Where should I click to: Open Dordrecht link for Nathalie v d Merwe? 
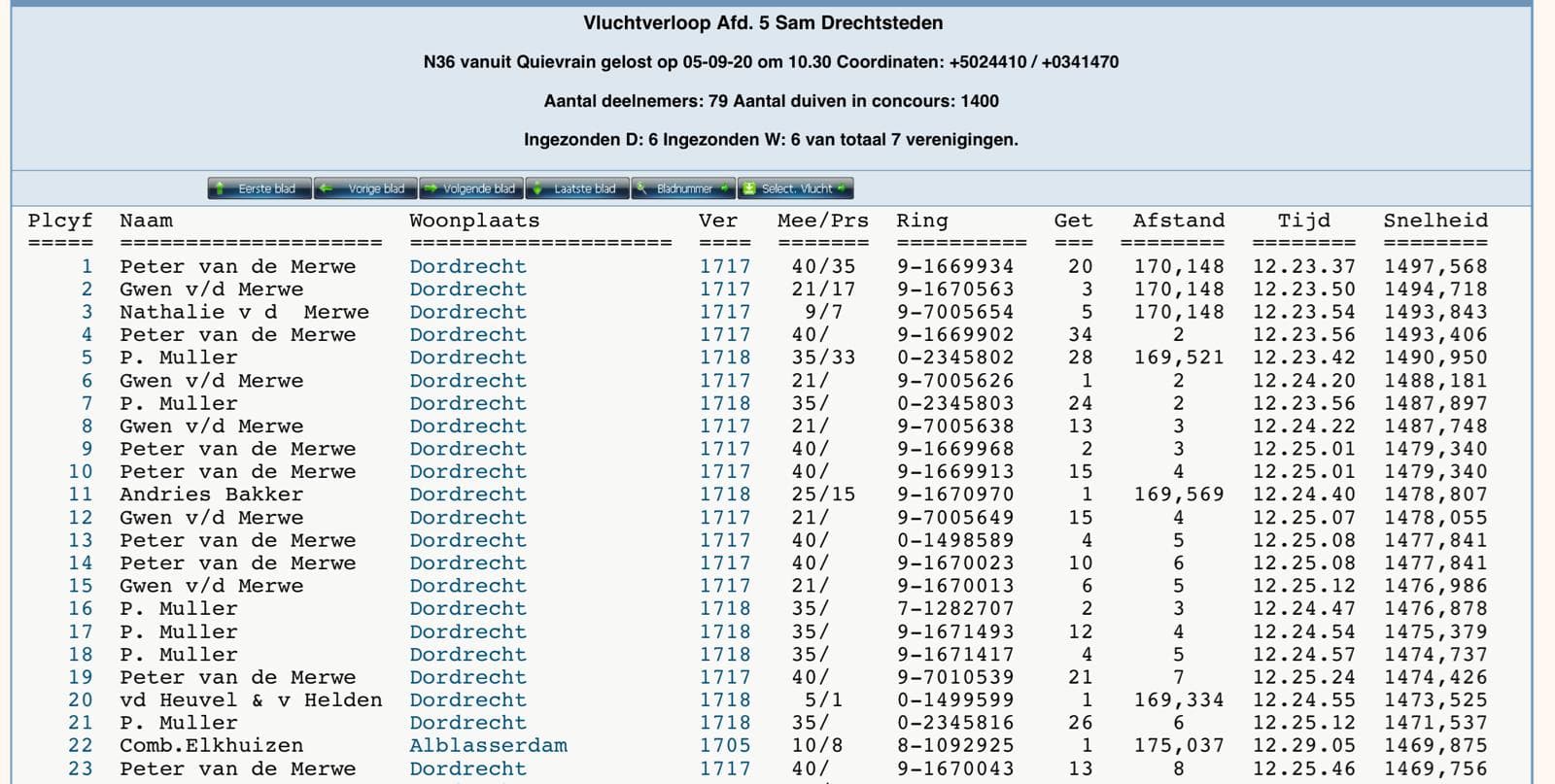467,312
